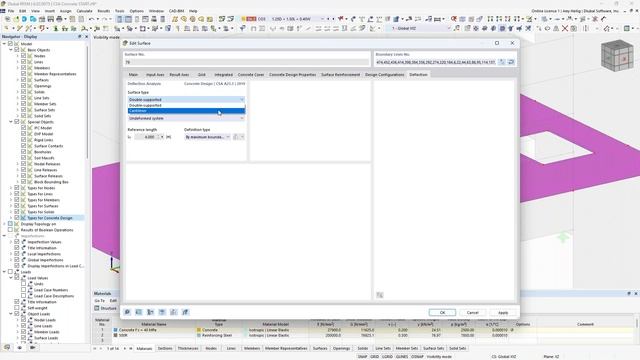The height and width of the screenshot is (360, 640).
Task: Open the Tools menu
Action: point(119,11)
